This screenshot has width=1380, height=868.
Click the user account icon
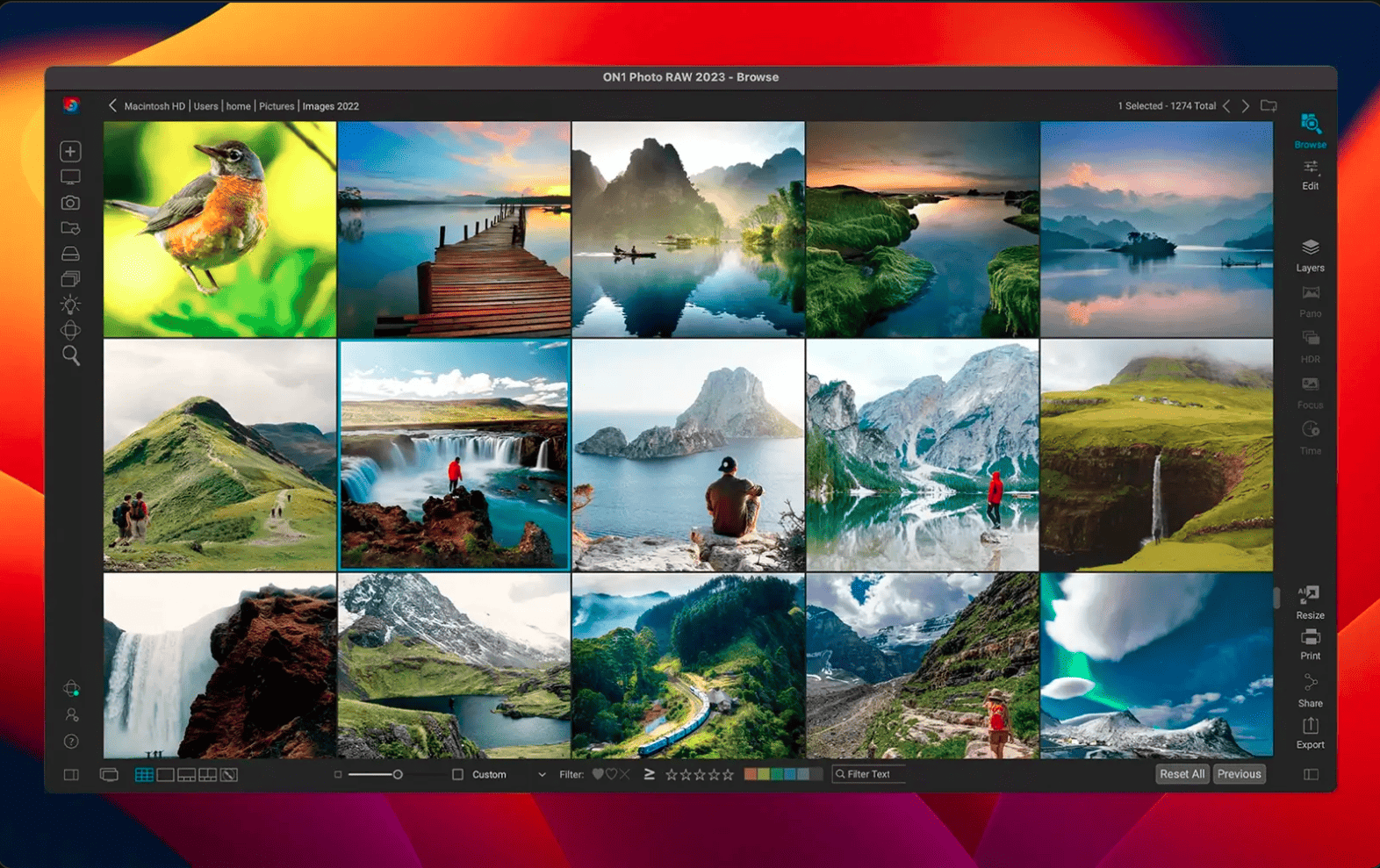pos(72,715)
